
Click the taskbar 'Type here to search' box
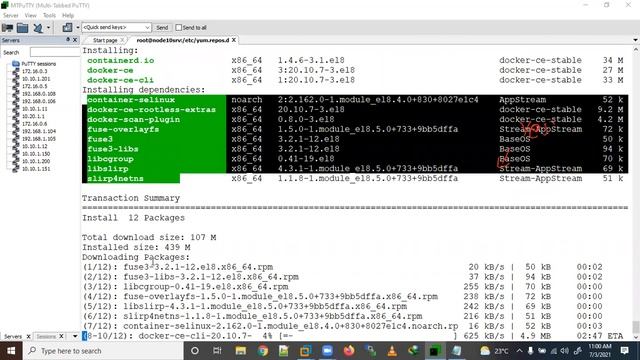click(104, 351)
